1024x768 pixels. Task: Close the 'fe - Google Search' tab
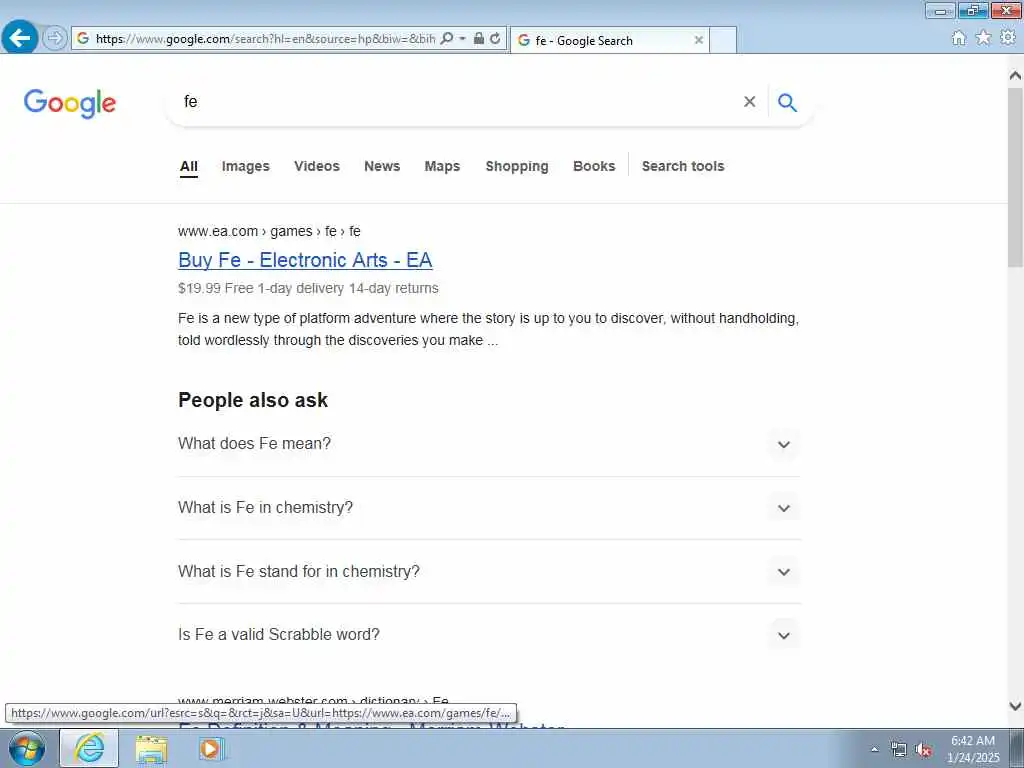pyautogui.click(x=699, y=40)
